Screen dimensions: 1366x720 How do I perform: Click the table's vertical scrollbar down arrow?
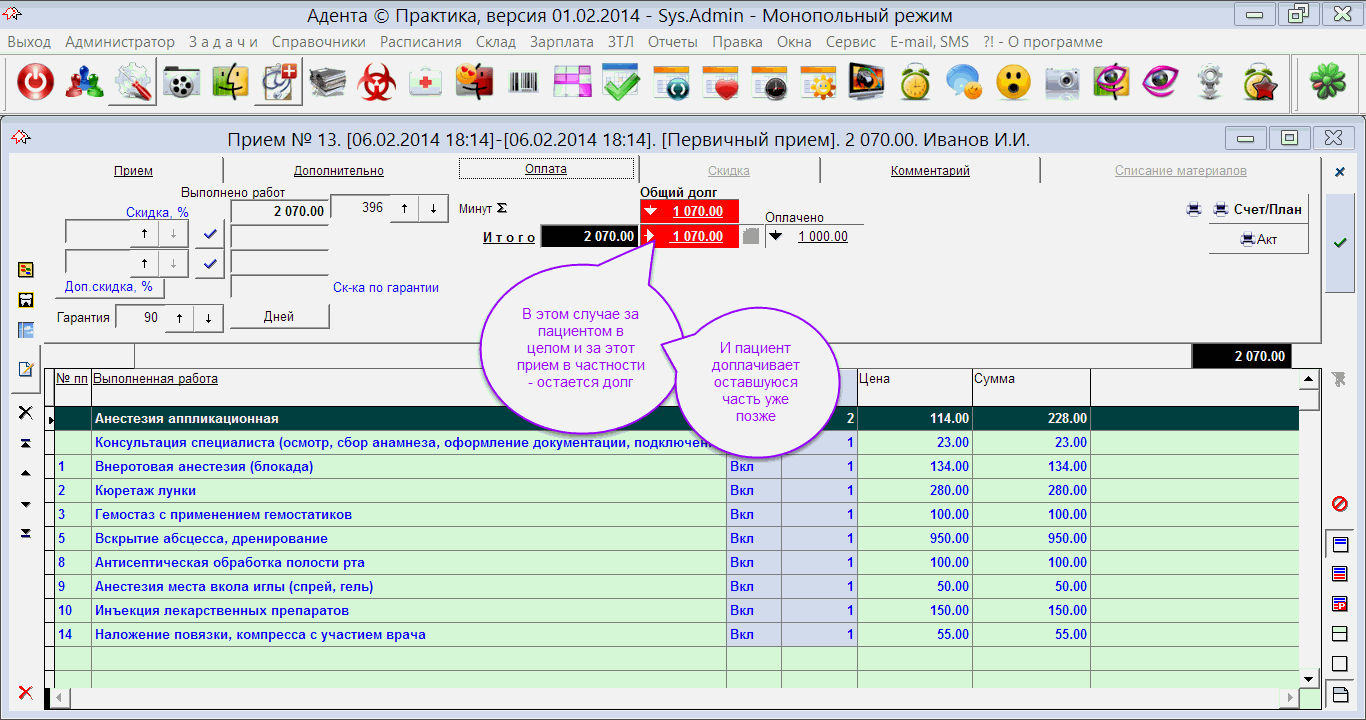(x=1307, y=678)
